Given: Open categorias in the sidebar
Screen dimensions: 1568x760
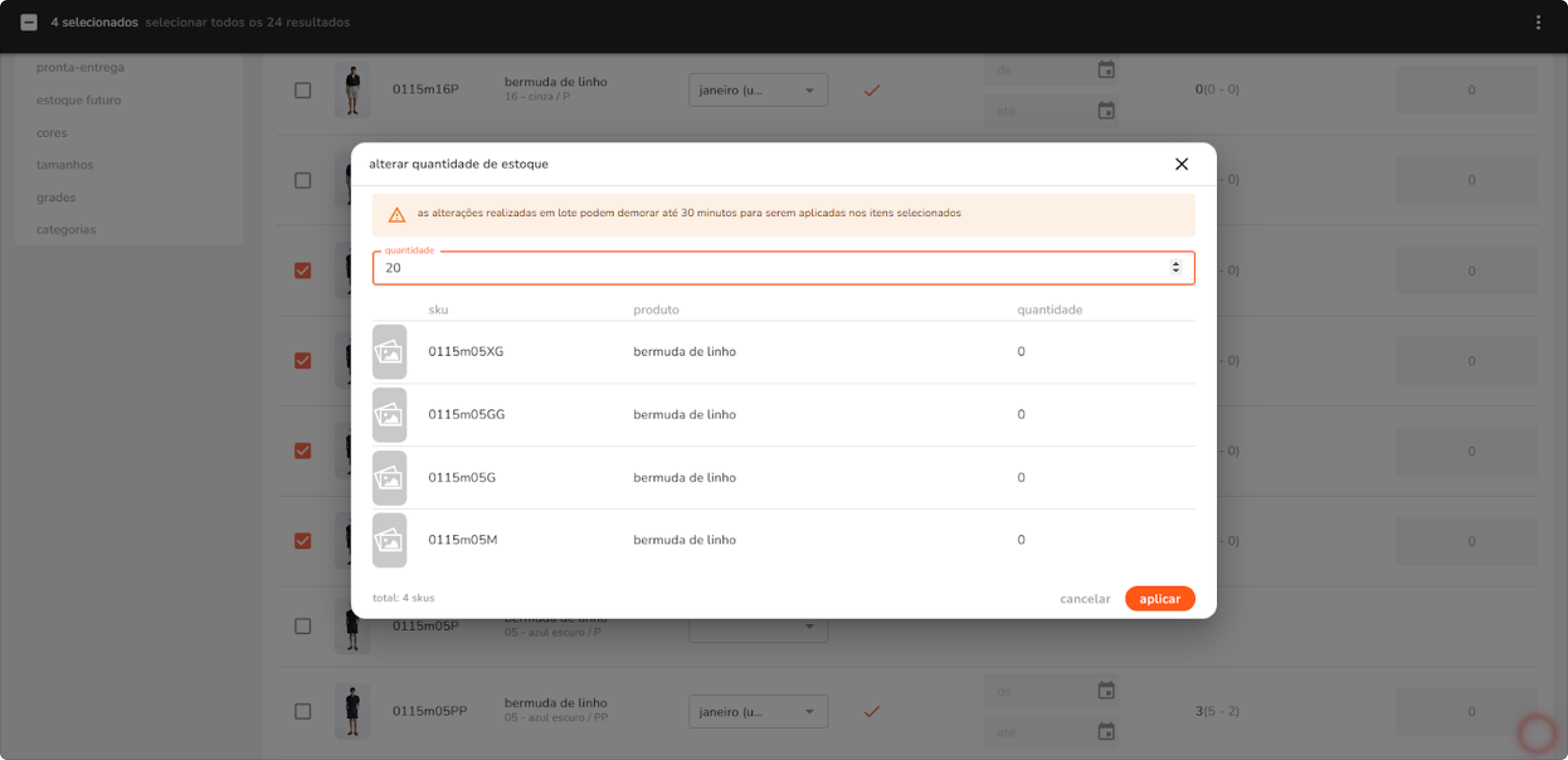Looking at the screenshot, I should pos(66,230).
